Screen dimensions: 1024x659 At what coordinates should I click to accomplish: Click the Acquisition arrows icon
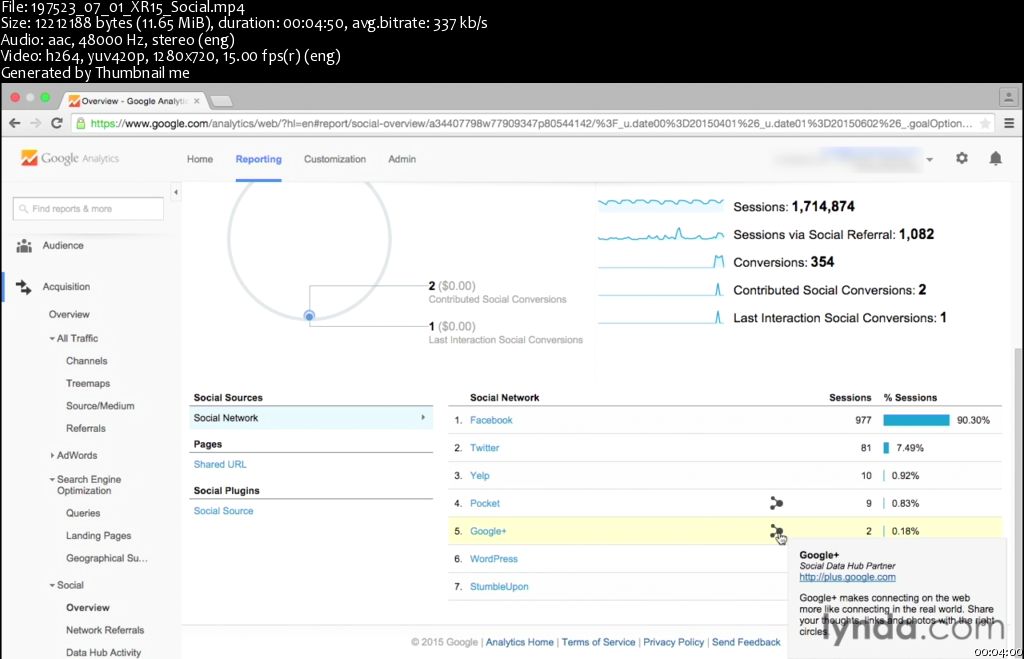click(24, 287)
